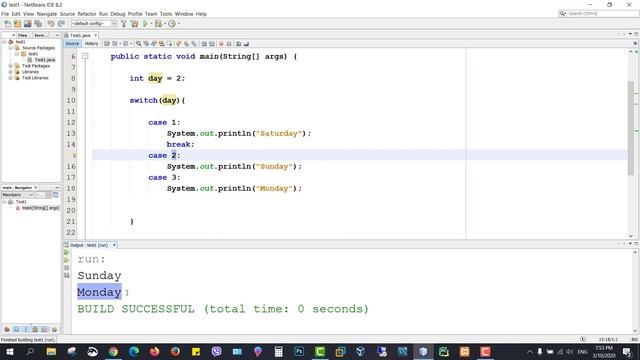The height and width of the screenshot is (360, 640).
Task: Click the Find Selection magnifier icon in editor toolbar
Action: tap(139, 44)
